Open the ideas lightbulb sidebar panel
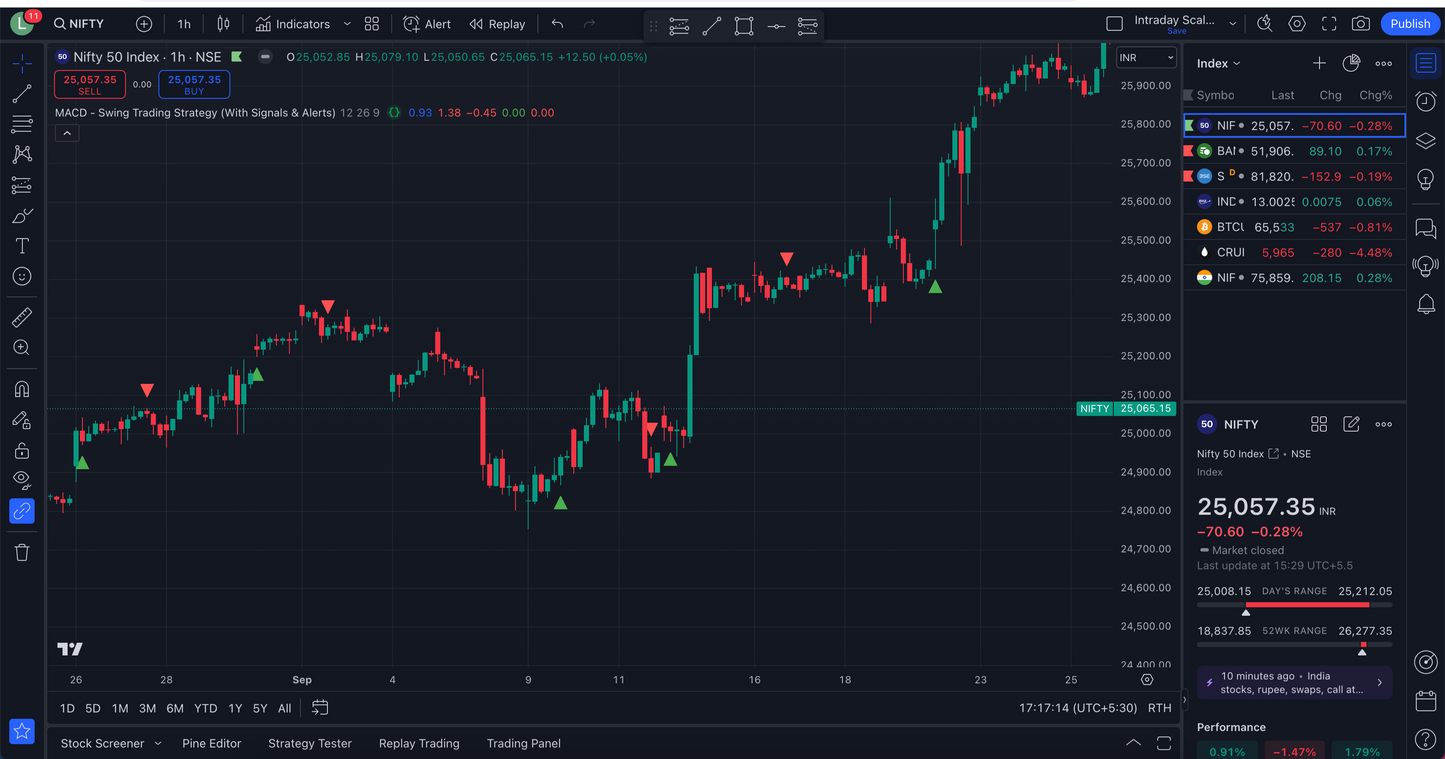1445x759 pixels. pos(1425,179)
